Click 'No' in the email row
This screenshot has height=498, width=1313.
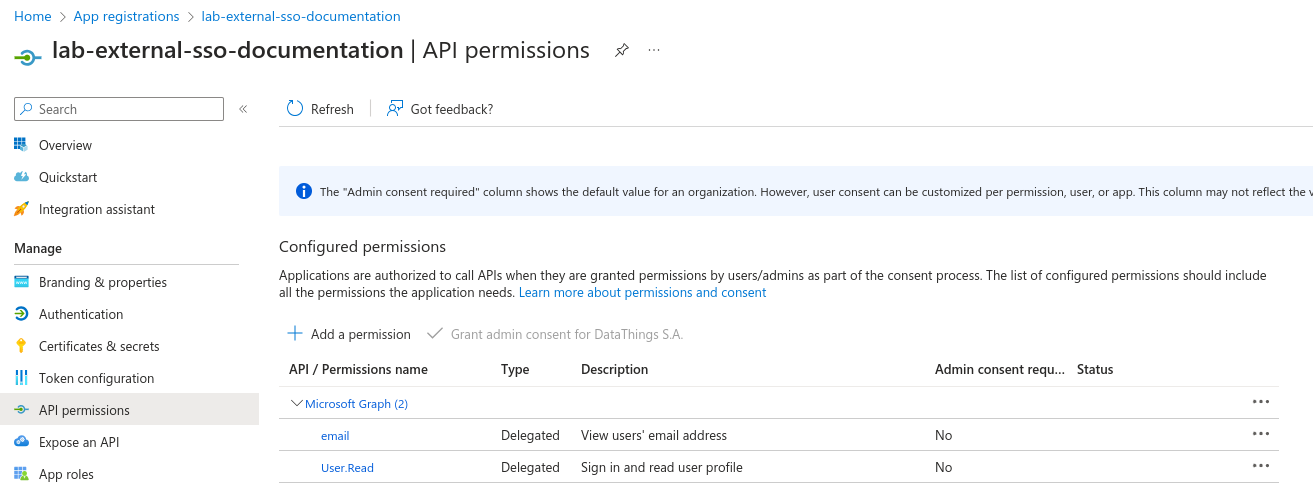944,435
